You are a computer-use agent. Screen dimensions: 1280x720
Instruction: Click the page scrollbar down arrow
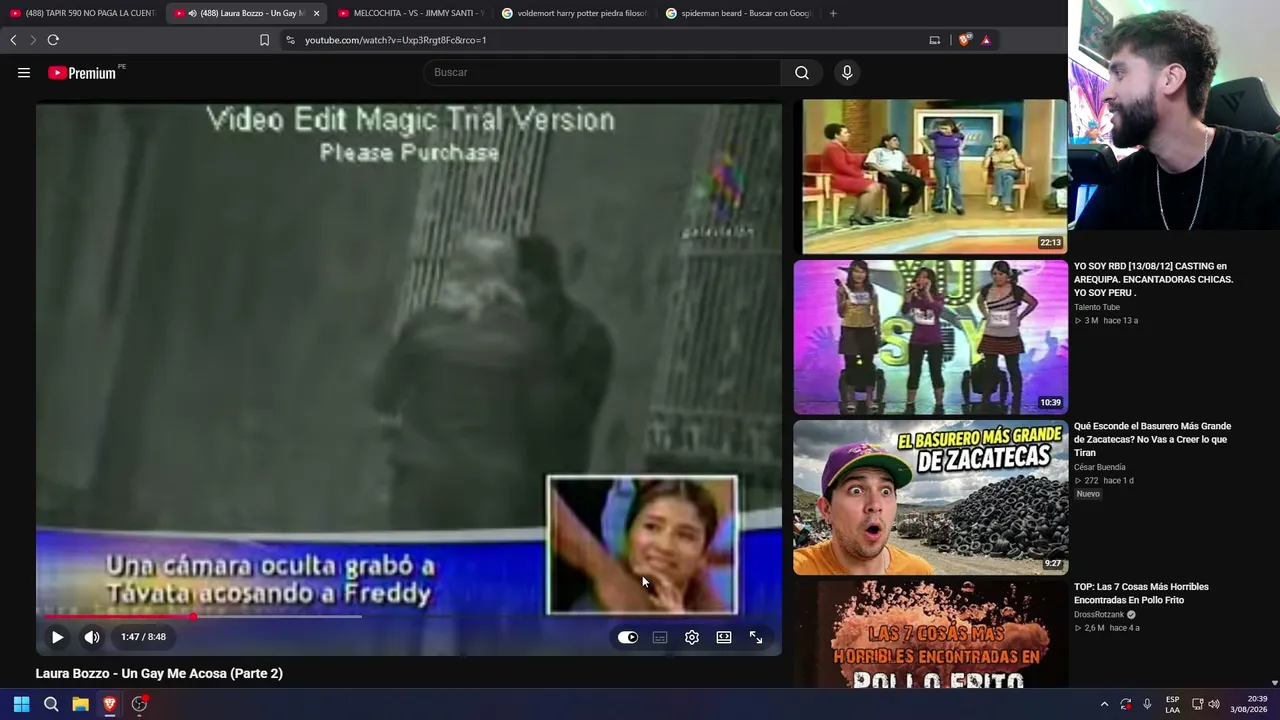[x=1274, y=683]
